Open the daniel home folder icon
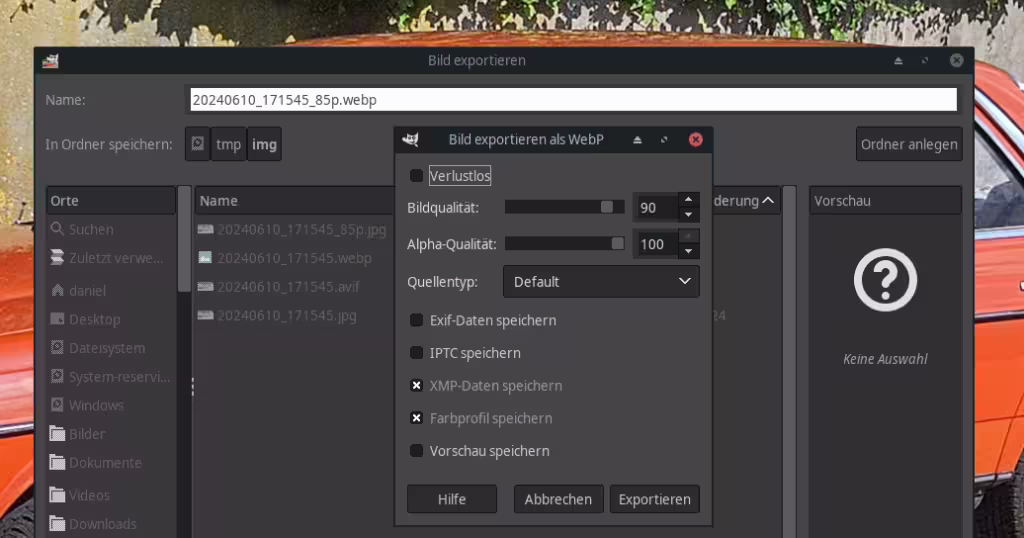The height and width of the screenshot is (538, 1024). click(57, 290)
